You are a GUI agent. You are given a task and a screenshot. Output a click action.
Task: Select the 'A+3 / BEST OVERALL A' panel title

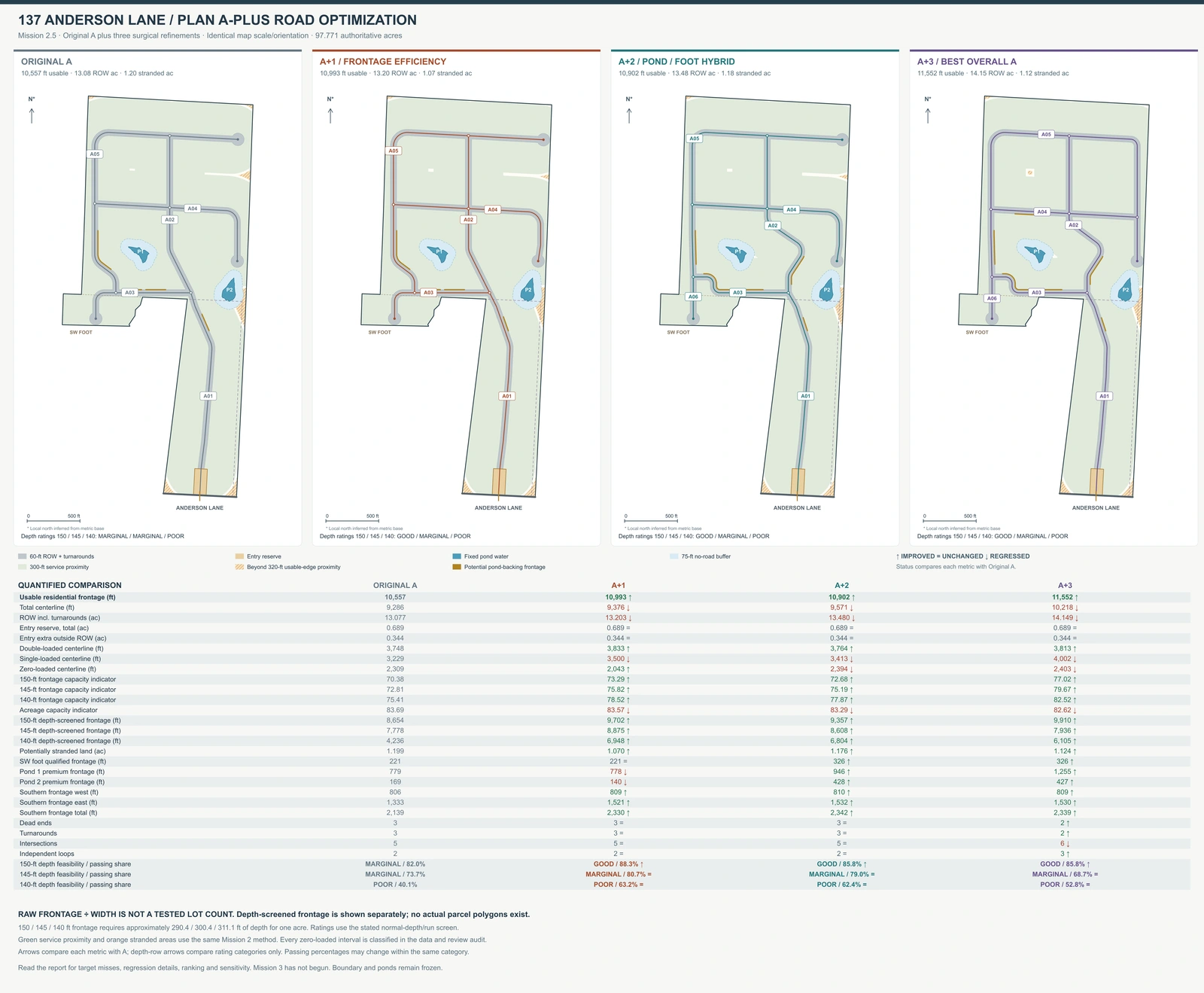pos(967,62)
